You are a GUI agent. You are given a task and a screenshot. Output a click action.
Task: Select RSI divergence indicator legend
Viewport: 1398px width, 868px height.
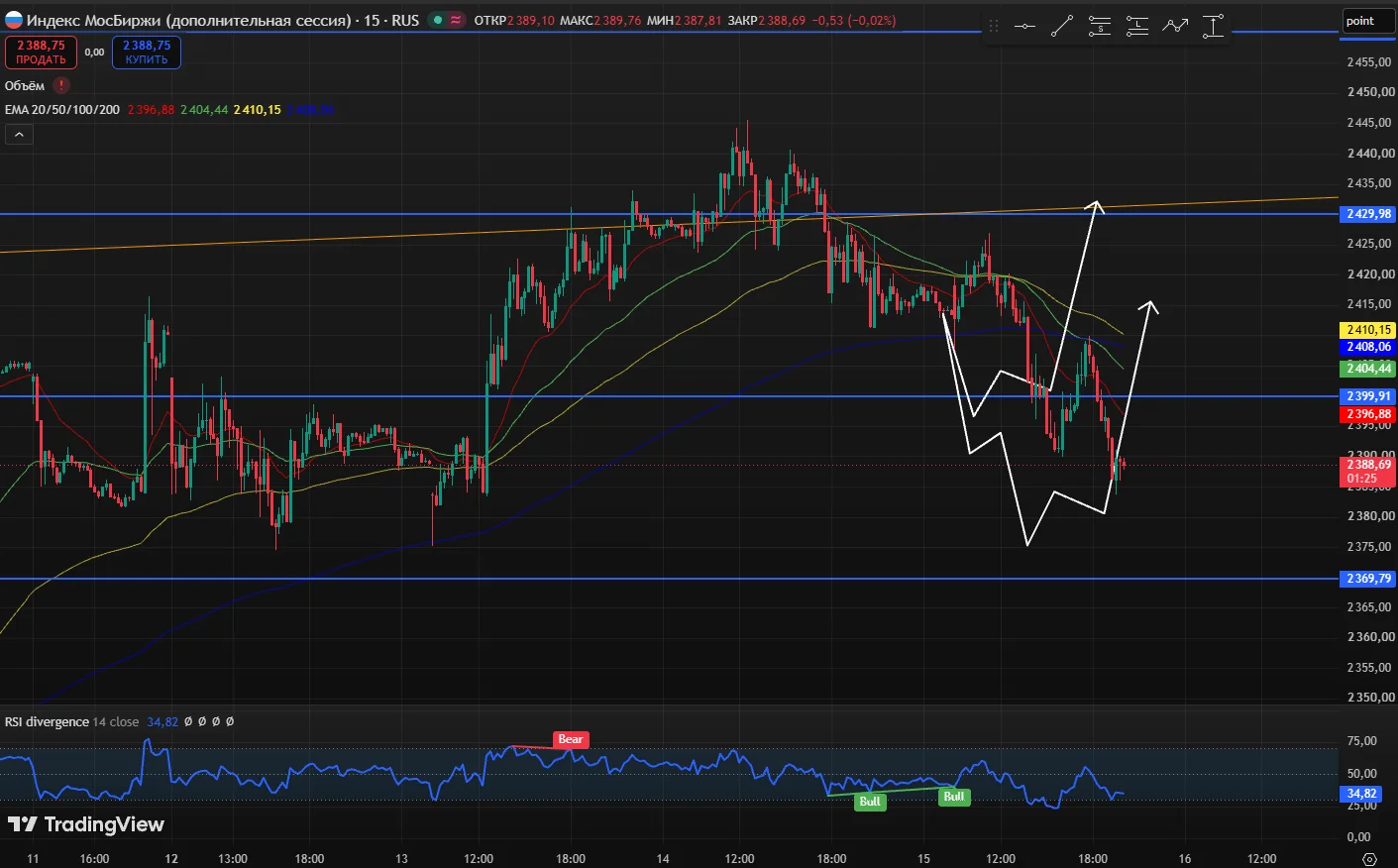click(47, 722)
